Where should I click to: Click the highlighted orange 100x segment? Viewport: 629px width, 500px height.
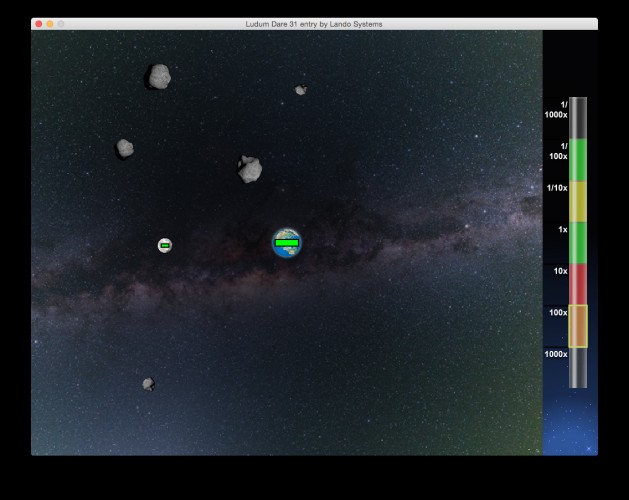578,326
